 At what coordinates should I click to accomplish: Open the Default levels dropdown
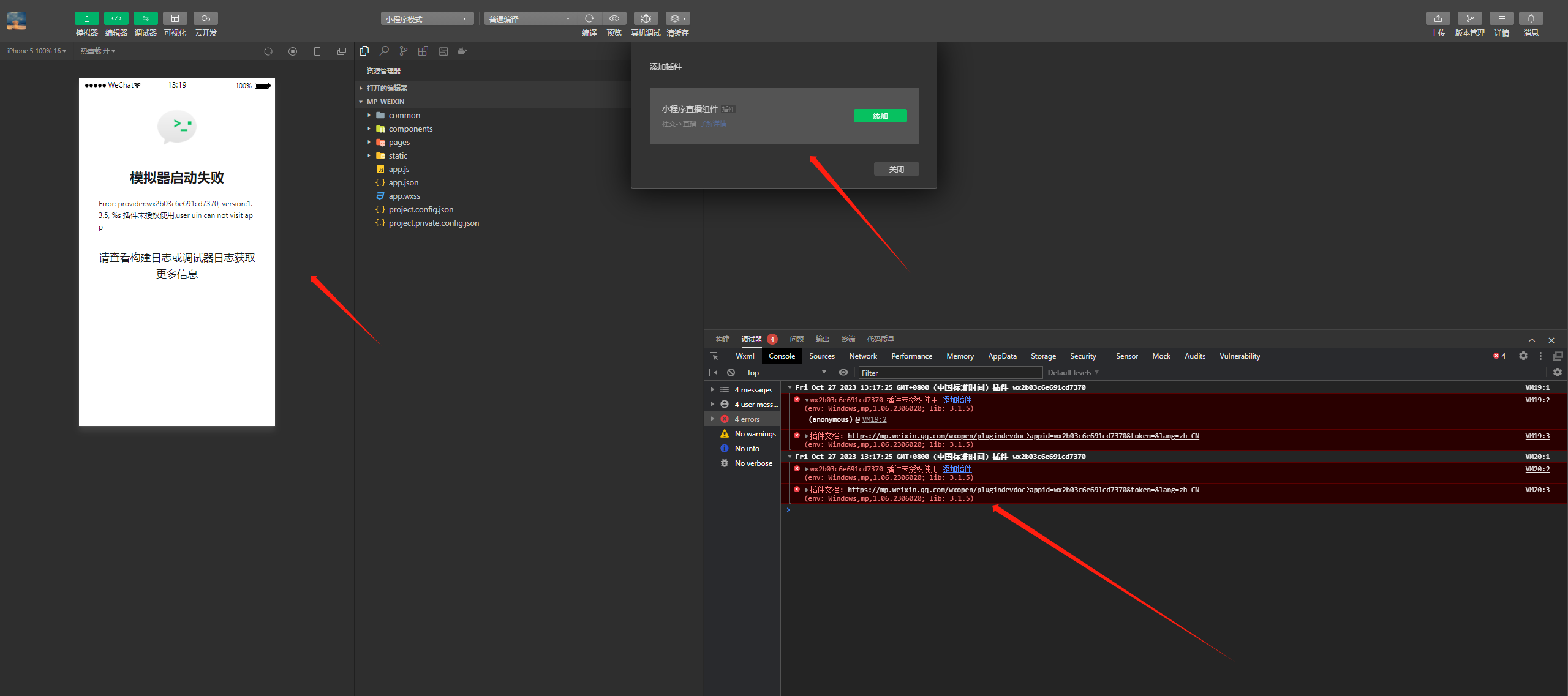point(1072,372)
